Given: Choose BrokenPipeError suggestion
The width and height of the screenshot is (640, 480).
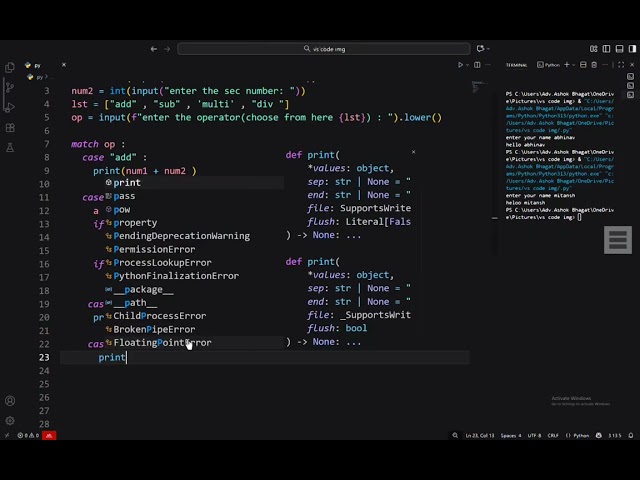Looking at the screenshot, I should (194, 329).
